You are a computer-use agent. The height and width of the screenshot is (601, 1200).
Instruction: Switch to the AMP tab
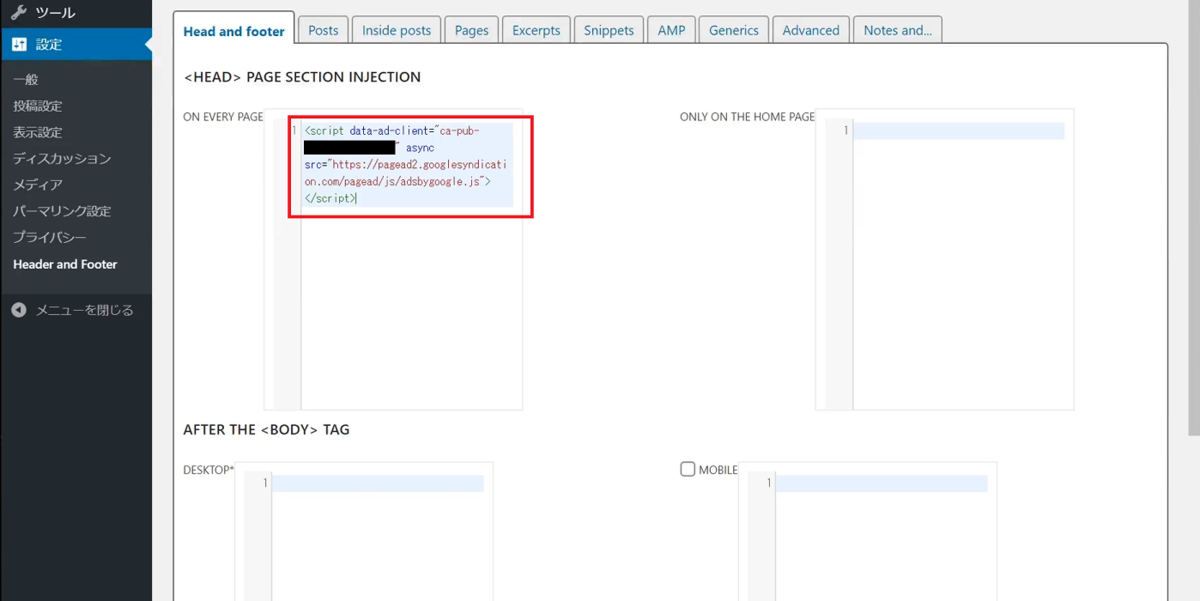point(671,30)
